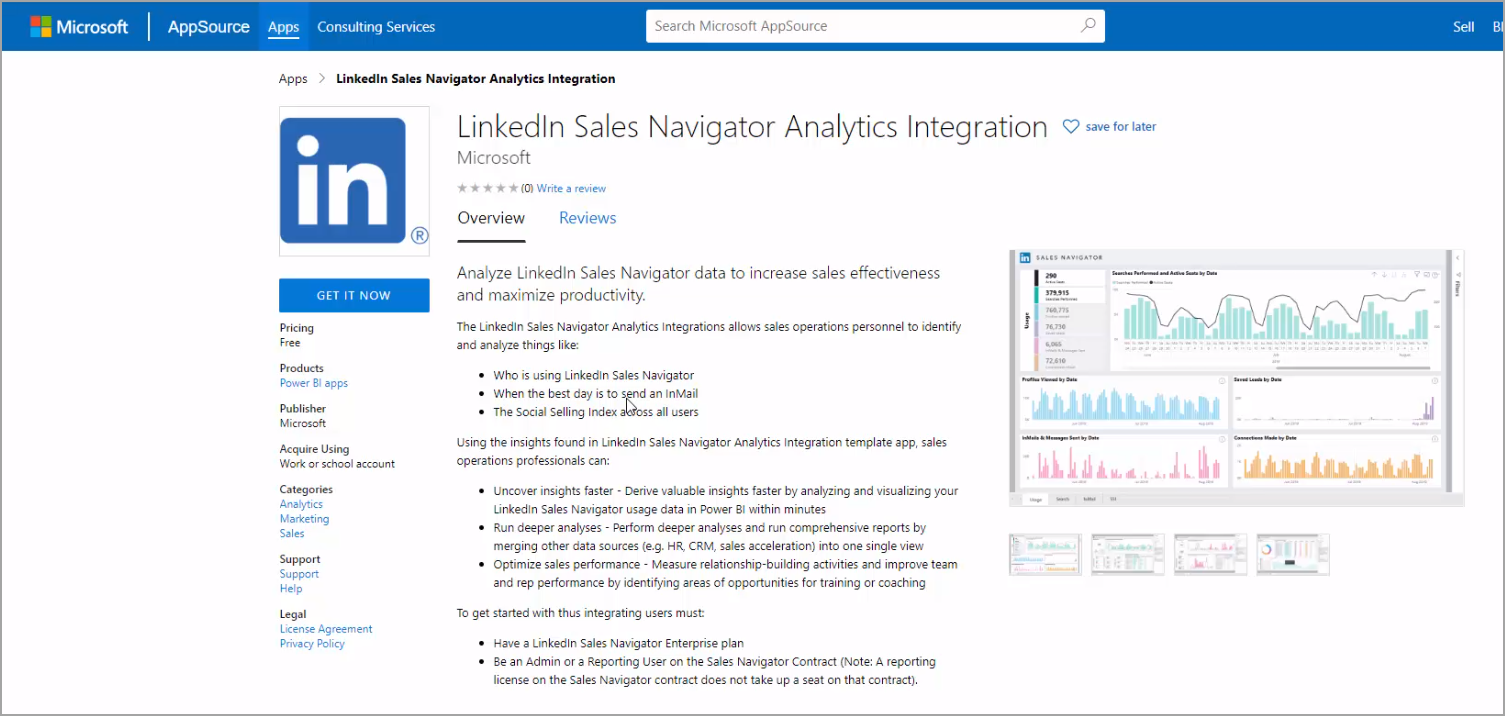Toggle save for later for this app

pyautogui.click(x=1120, y=126)
